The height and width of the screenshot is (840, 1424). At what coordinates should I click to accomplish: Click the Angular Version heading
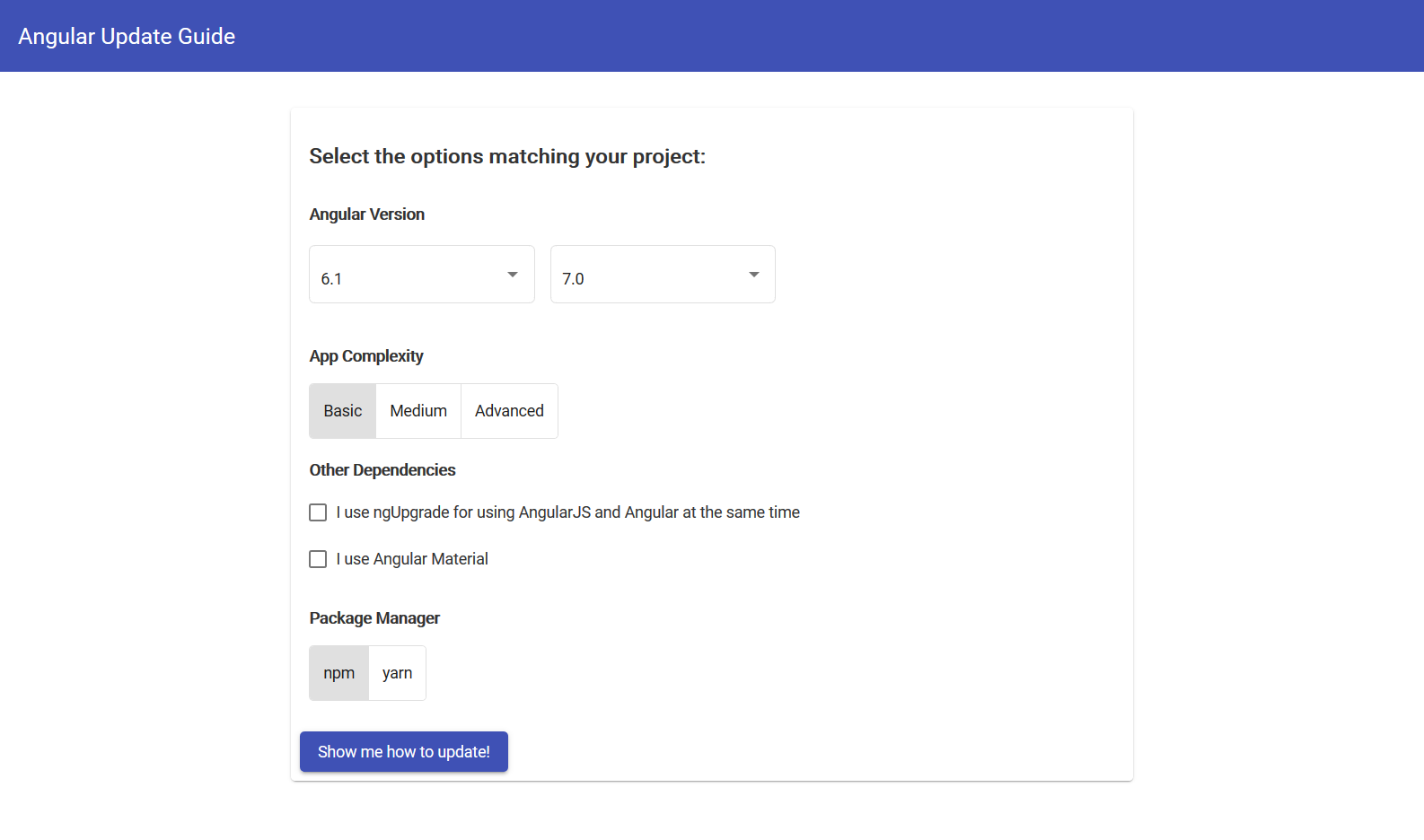[x=367, y=214]
